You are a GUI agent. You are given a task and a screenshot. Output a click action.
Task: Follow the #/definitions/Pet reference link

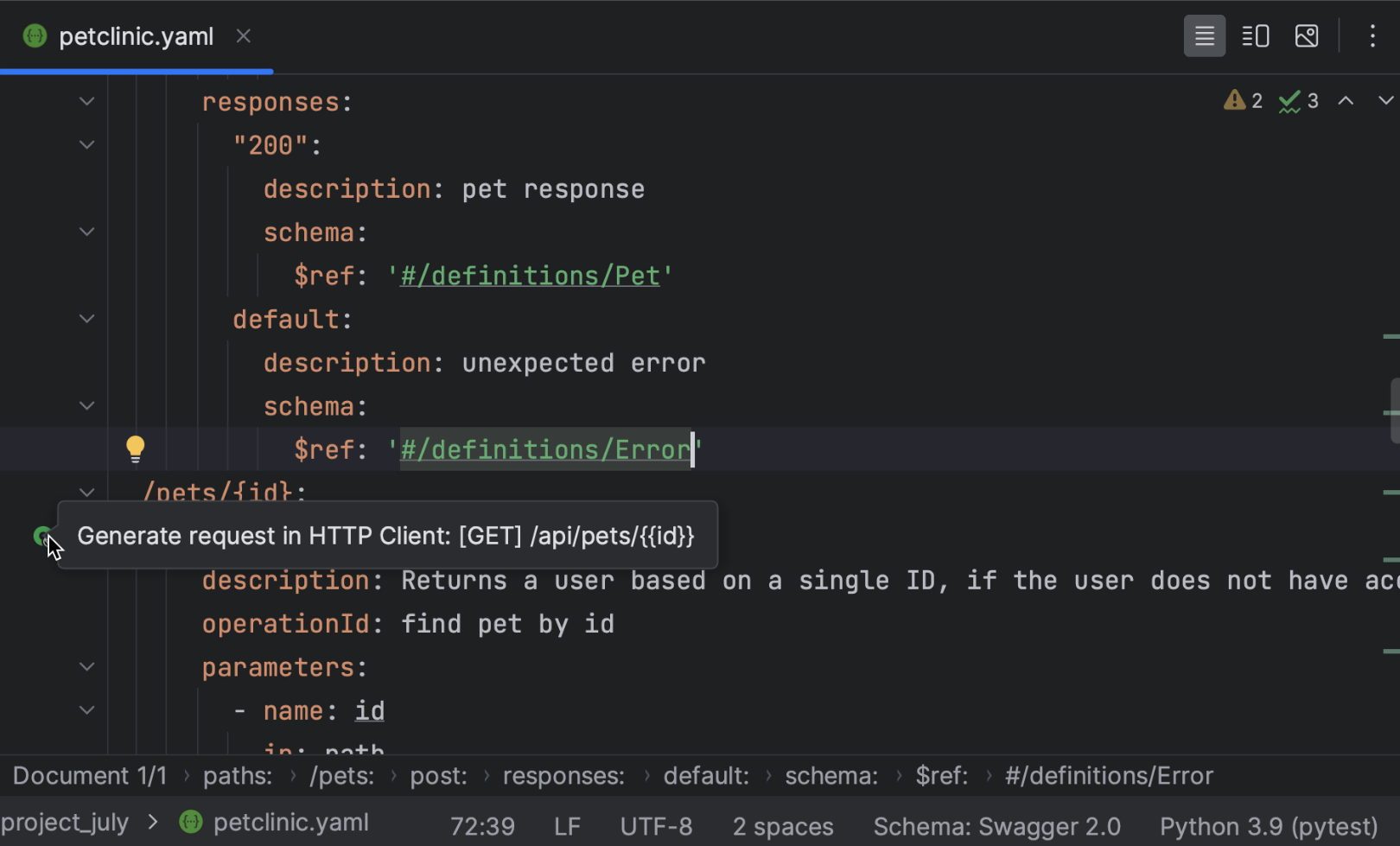coord(530,276)
